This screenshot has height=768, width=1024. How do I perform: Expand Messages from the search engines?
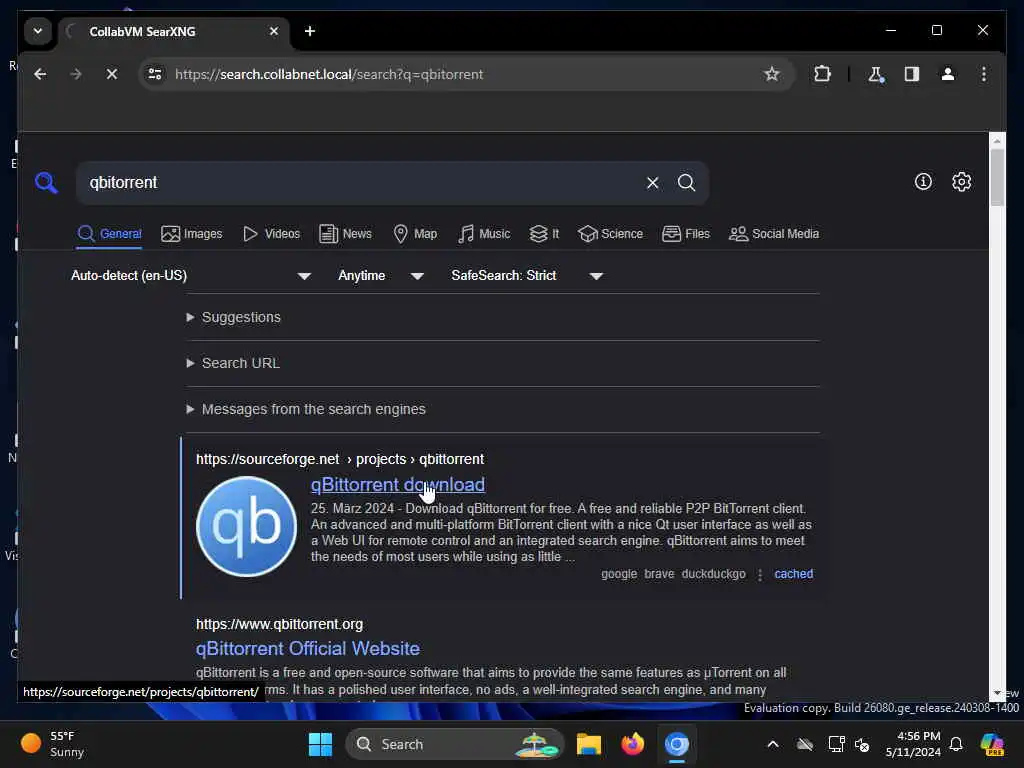coord(306,409)
